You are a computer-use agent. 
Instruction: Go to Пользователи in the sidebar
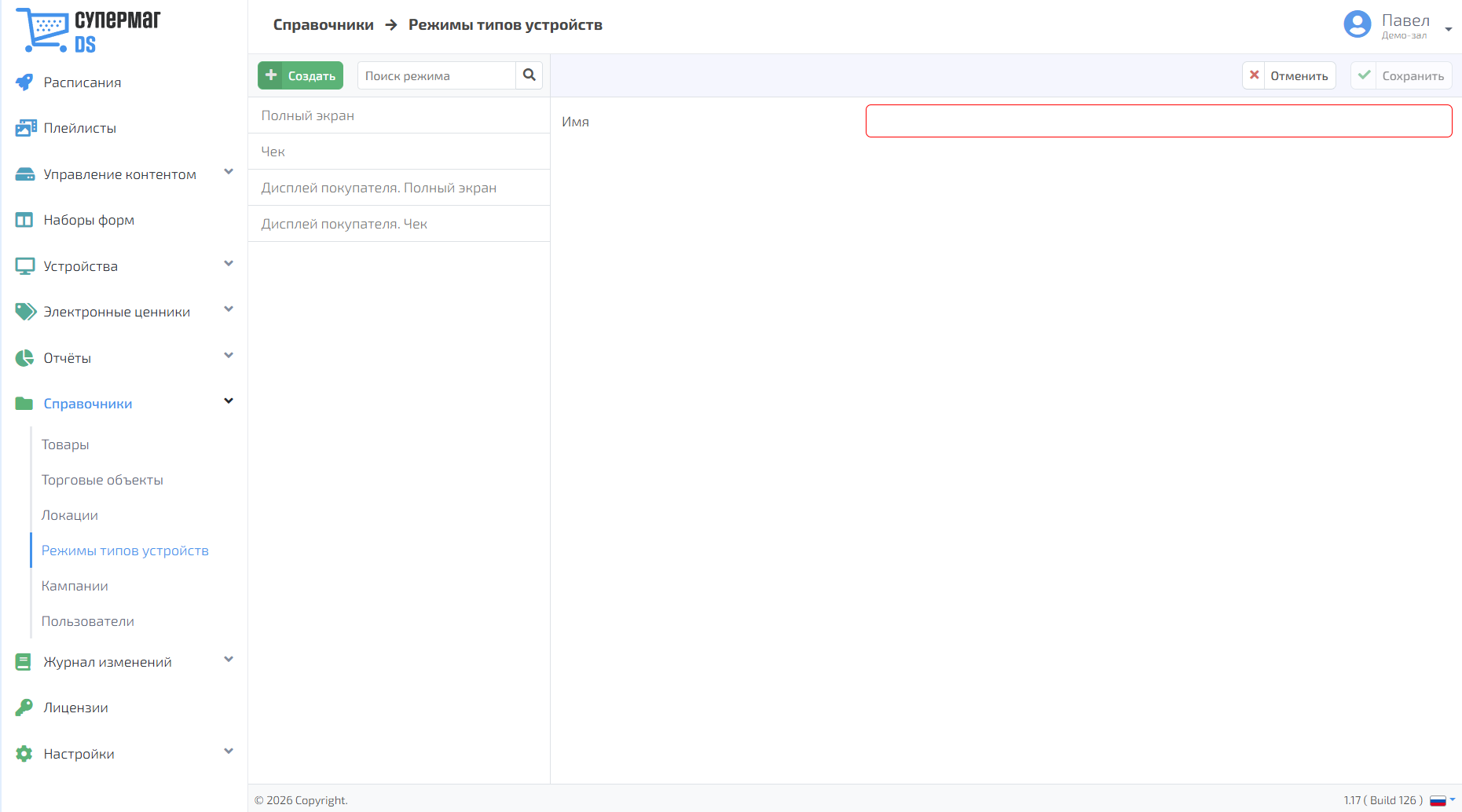(88, 621)
